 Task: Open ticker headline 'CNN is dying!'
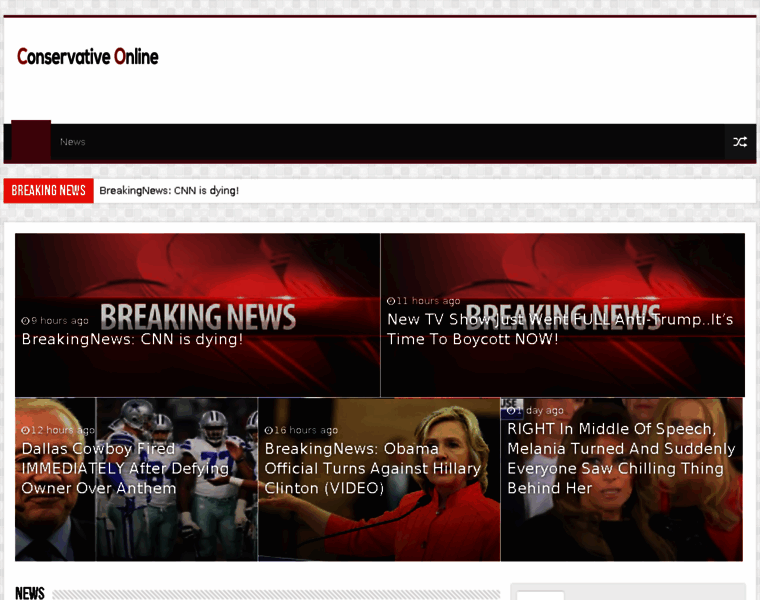[x=169, y=190]
